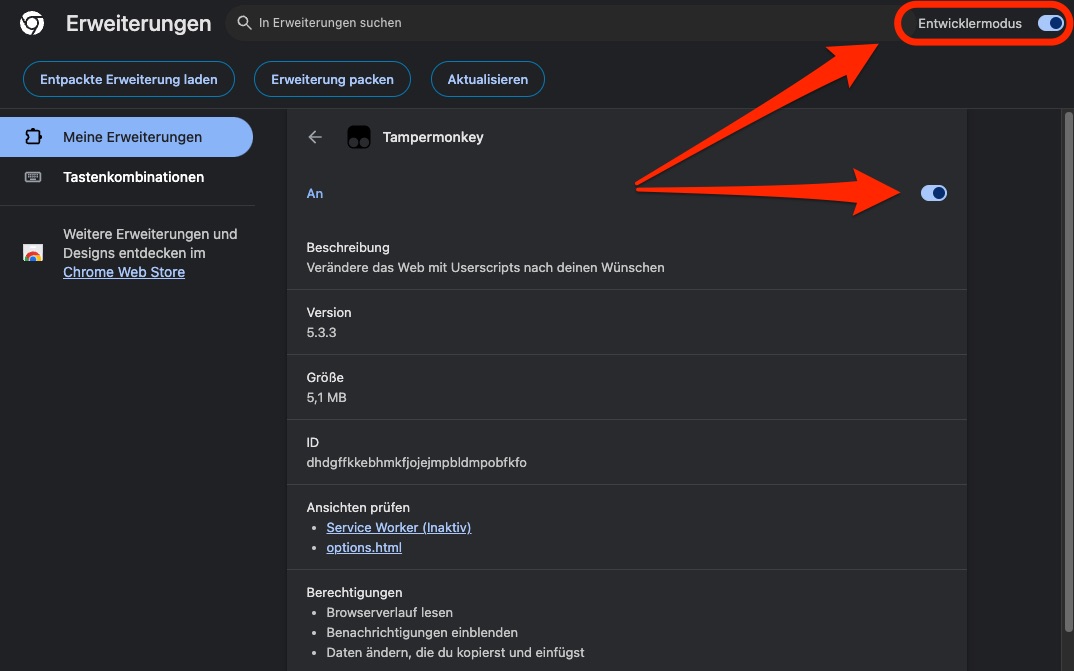Open the Chrome Web Store link
Viewport: 1074px width, 671px height.
(124, 273)
